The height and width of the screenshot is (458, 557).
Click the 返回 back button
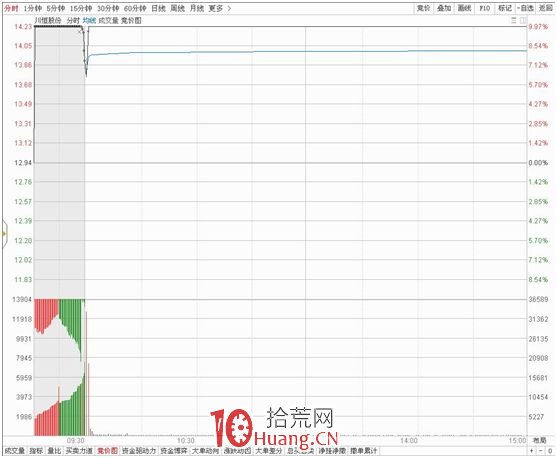(x=545, y=8)
